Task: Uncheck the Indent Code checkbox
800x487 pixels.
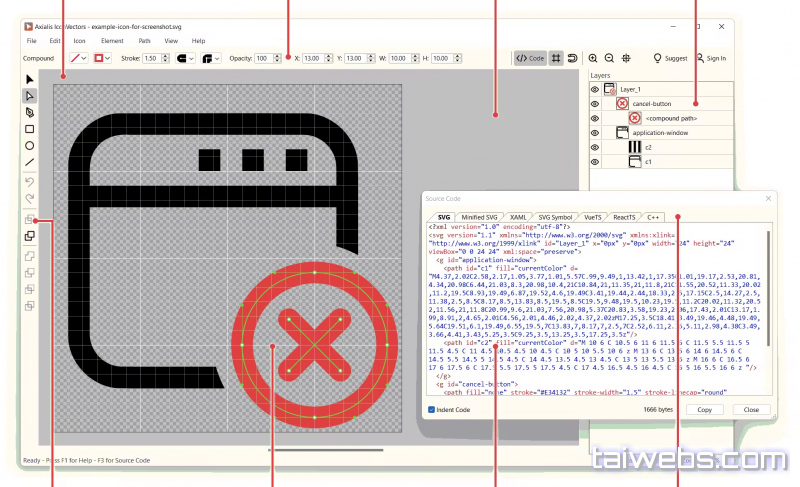Action: (432, 409)
